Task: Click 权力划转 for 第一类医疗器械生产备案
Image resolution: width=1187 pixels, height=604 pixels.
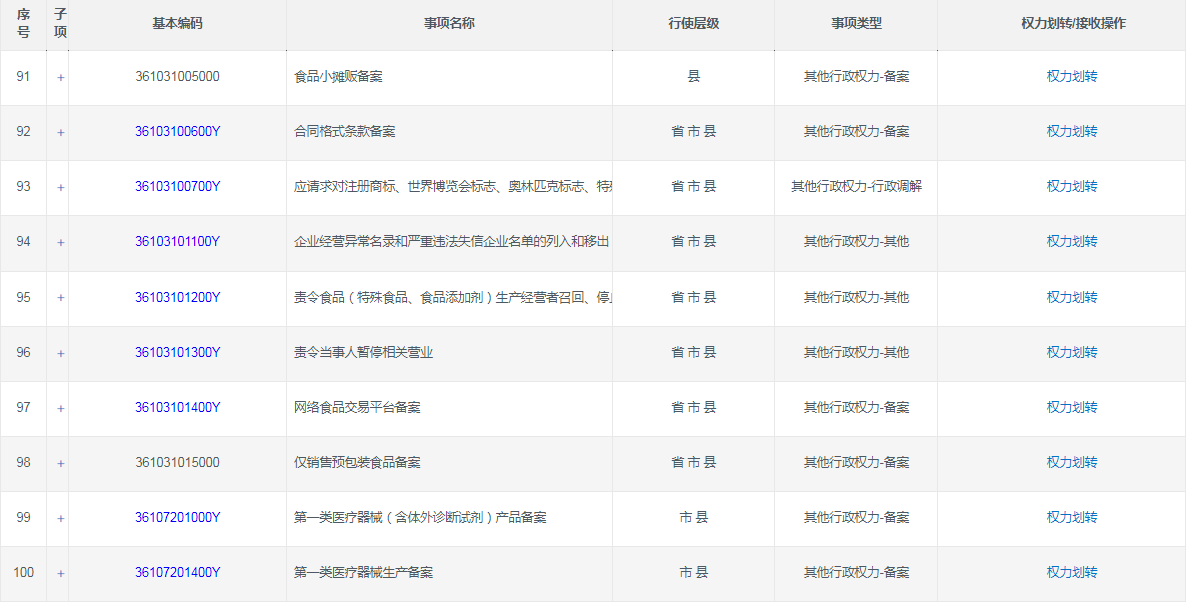Action: [1072, 573]
